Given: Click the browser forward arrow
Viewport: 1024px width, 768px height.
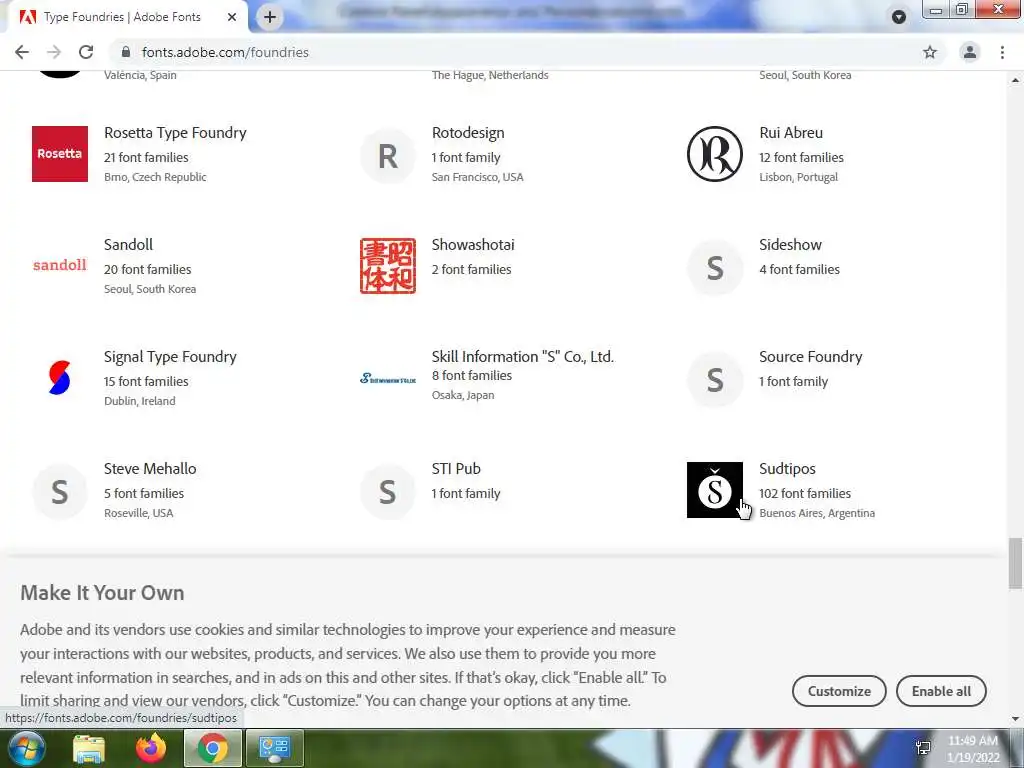Looking at the screenshot, I should 54,52.
